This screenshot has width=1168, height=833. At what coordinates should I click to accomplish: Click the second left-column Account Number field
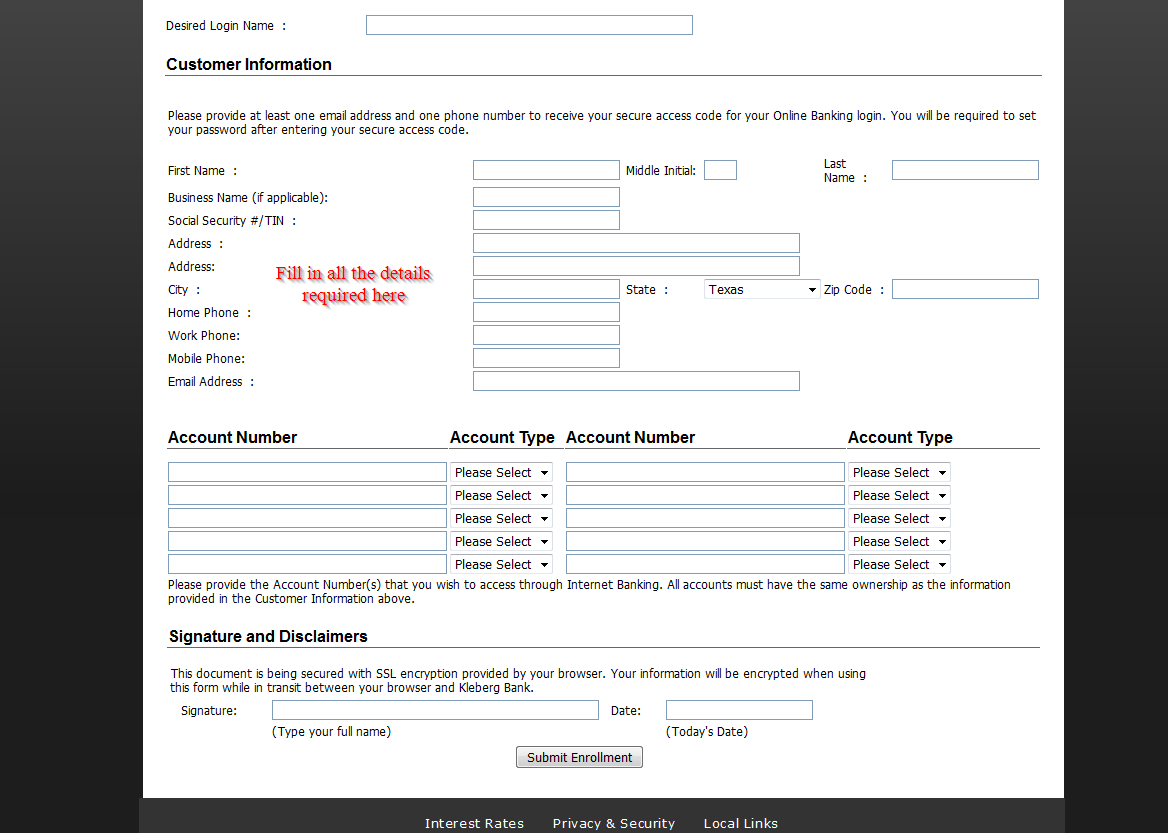click(x=307, y=496)
